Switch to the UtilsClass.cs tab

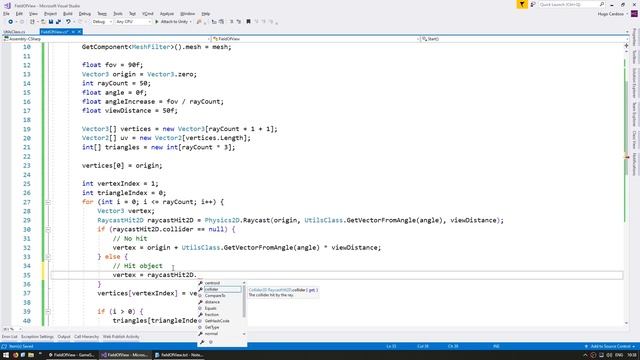[15, 32]
